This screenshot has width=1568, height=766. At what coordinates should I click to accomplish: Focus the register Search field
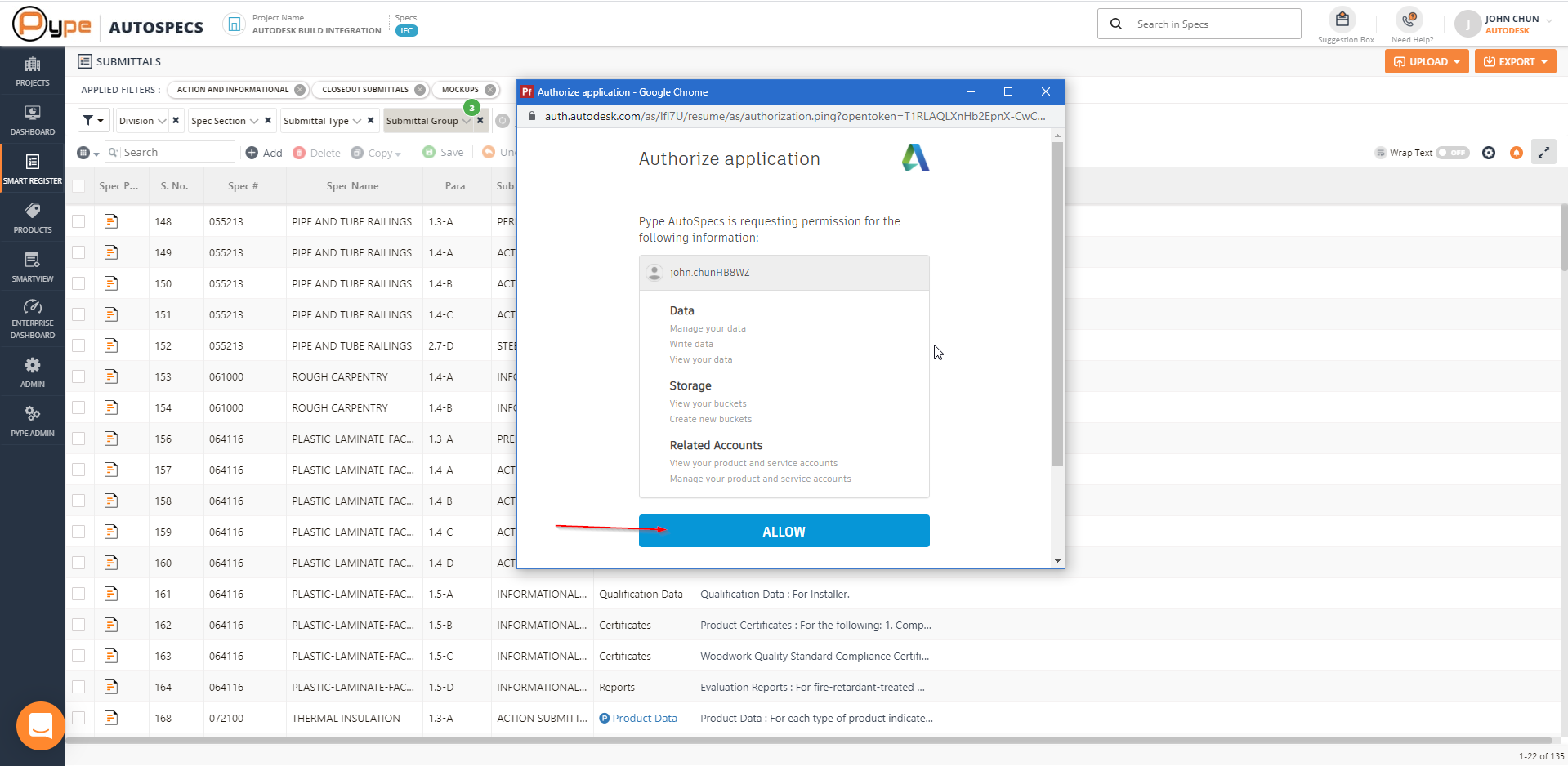(x=170, y=153)
